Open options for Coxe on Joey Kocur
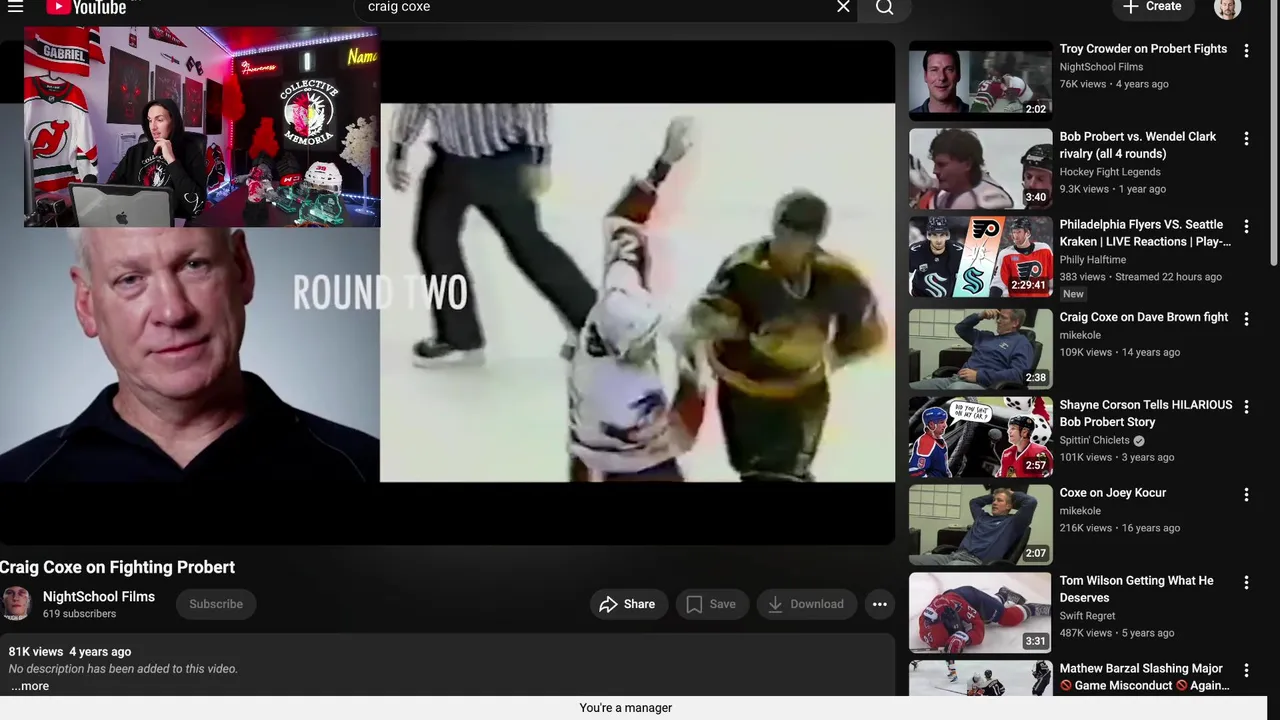The image size is (1280, 720). [1246, 494]
